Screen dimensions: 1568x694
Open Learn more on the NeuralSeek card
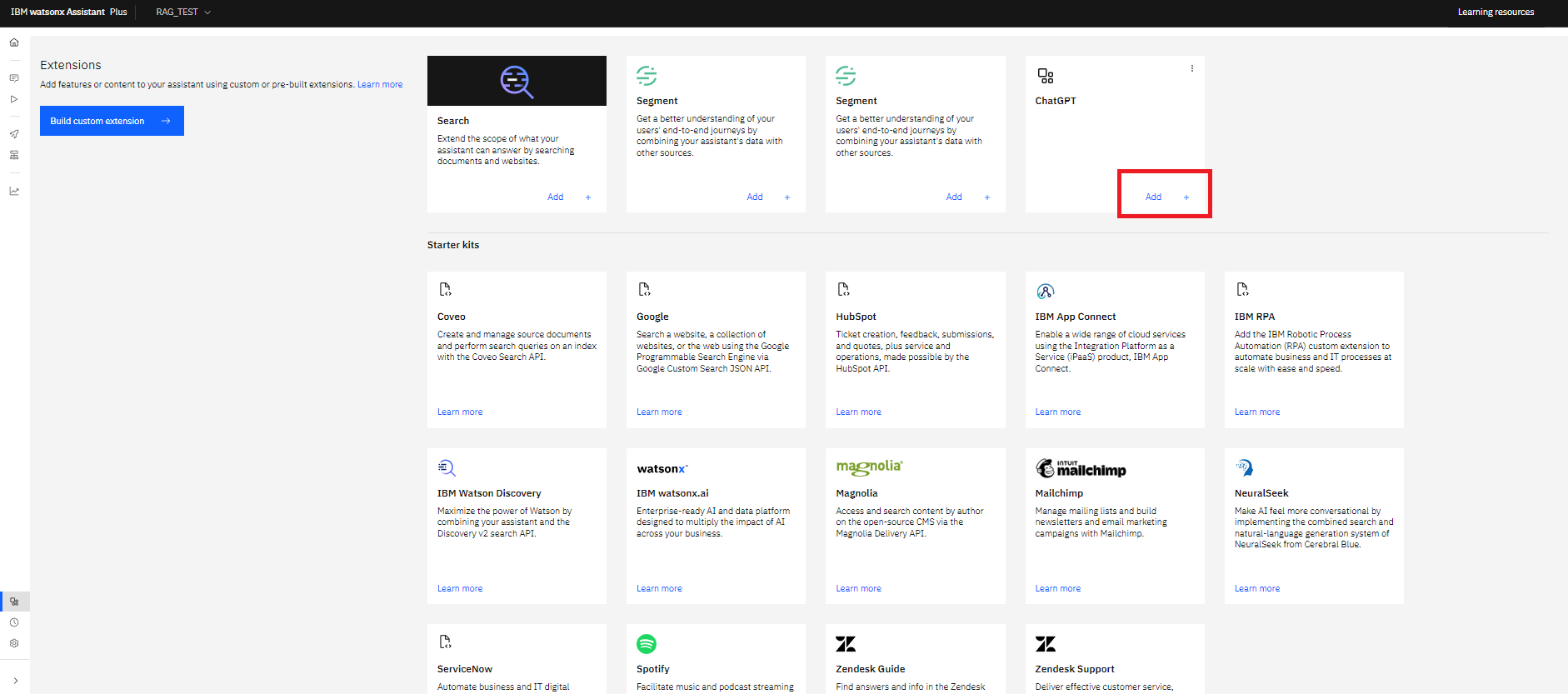(x=1257, y=589)
